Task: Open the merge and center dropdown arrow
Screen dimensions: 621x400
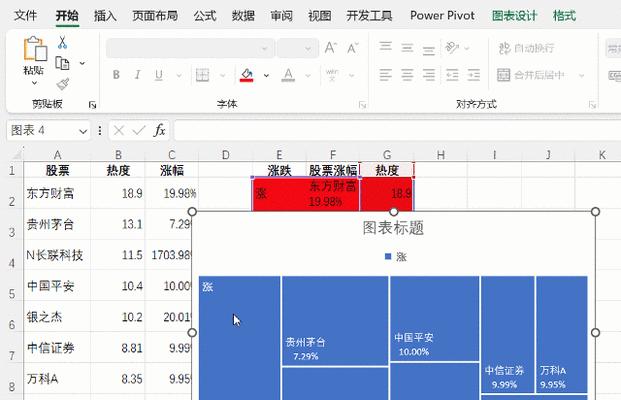Action: [x=581, y=75]
